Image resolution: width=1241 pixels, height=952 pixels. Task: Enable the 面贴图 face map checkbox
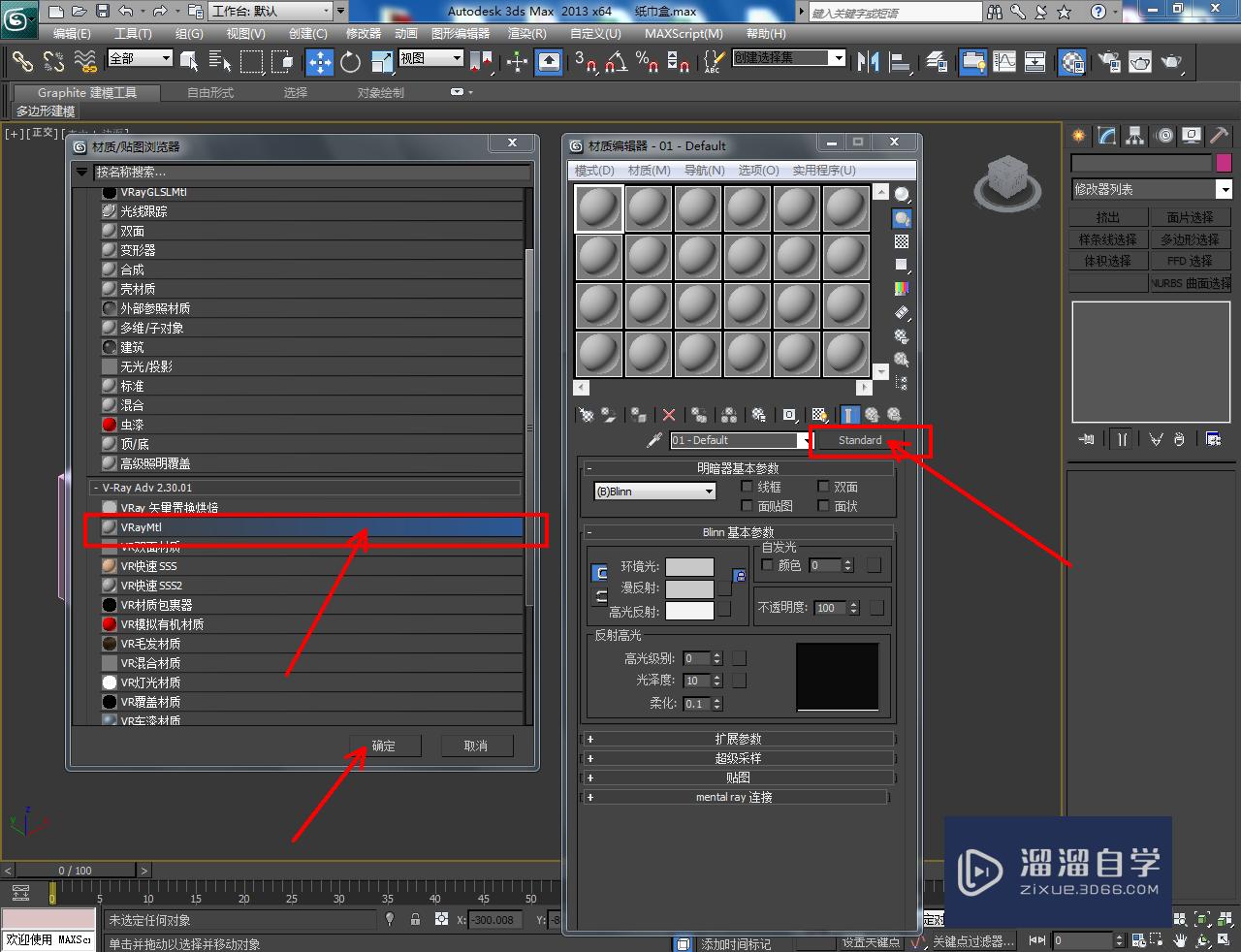point(747,506)
